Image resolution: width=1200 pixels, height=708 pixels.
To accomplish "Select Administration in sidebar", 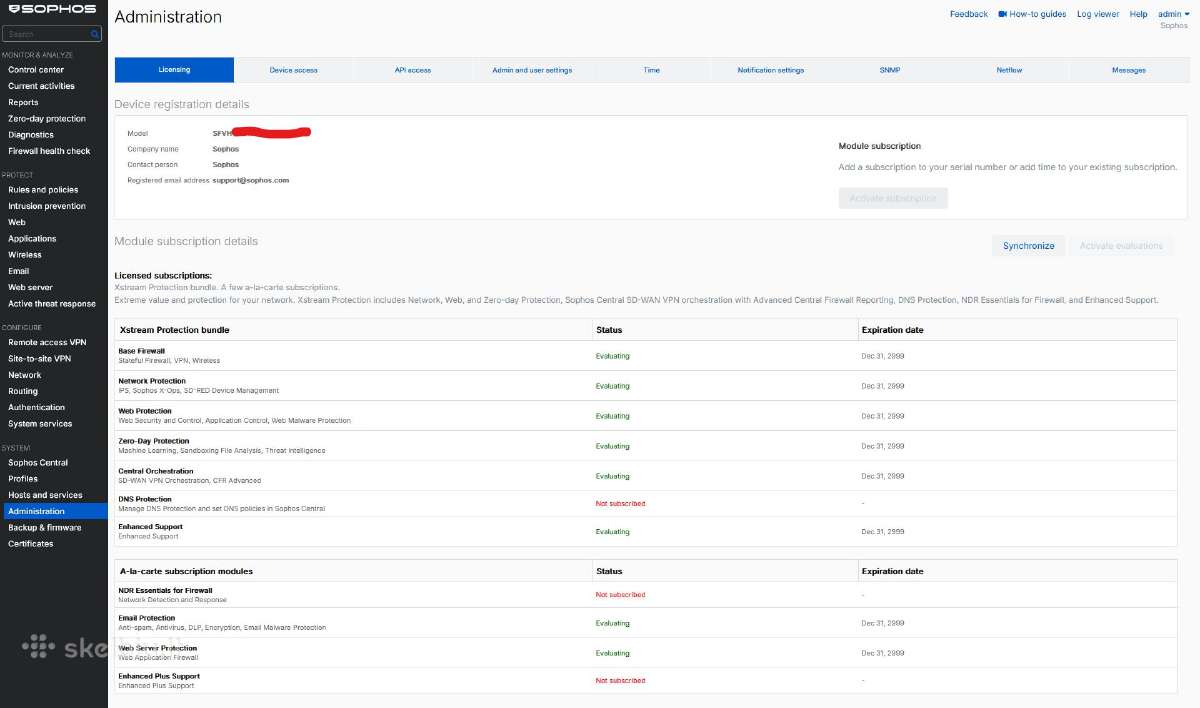I will tap(53, 511).
